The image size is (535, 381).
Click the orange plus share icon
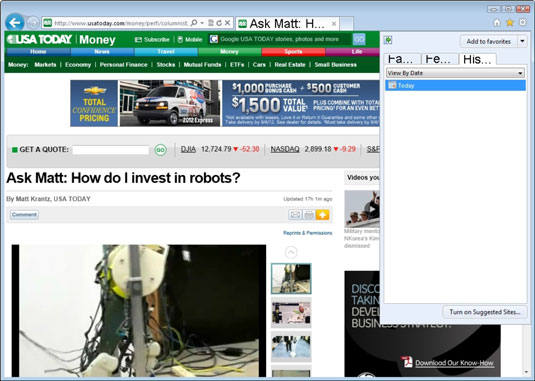tap(322, 215)
